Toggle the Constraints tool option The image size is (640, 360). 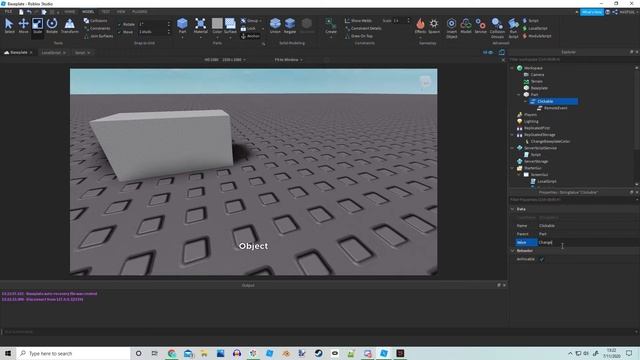point(97,28)
